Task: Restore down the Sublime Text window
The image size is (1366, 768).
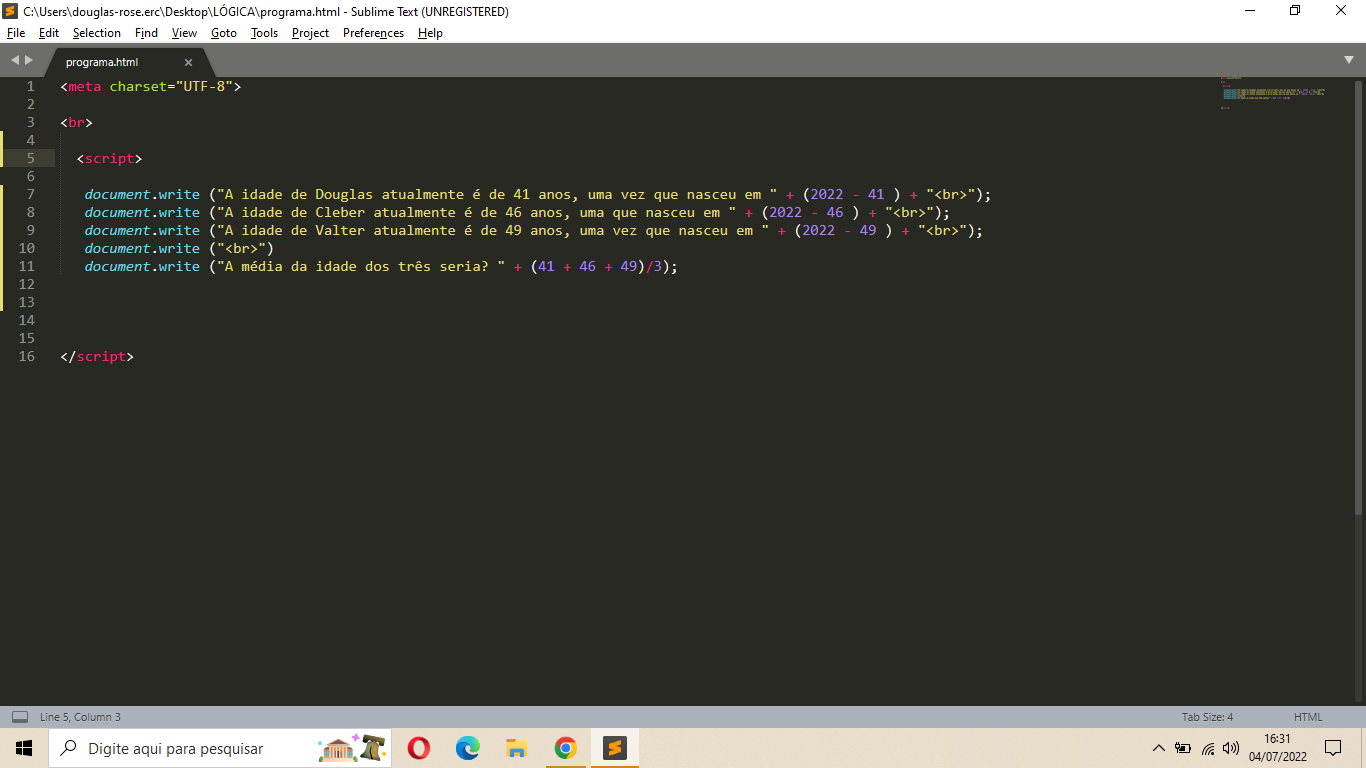Action: [1296, 11]
